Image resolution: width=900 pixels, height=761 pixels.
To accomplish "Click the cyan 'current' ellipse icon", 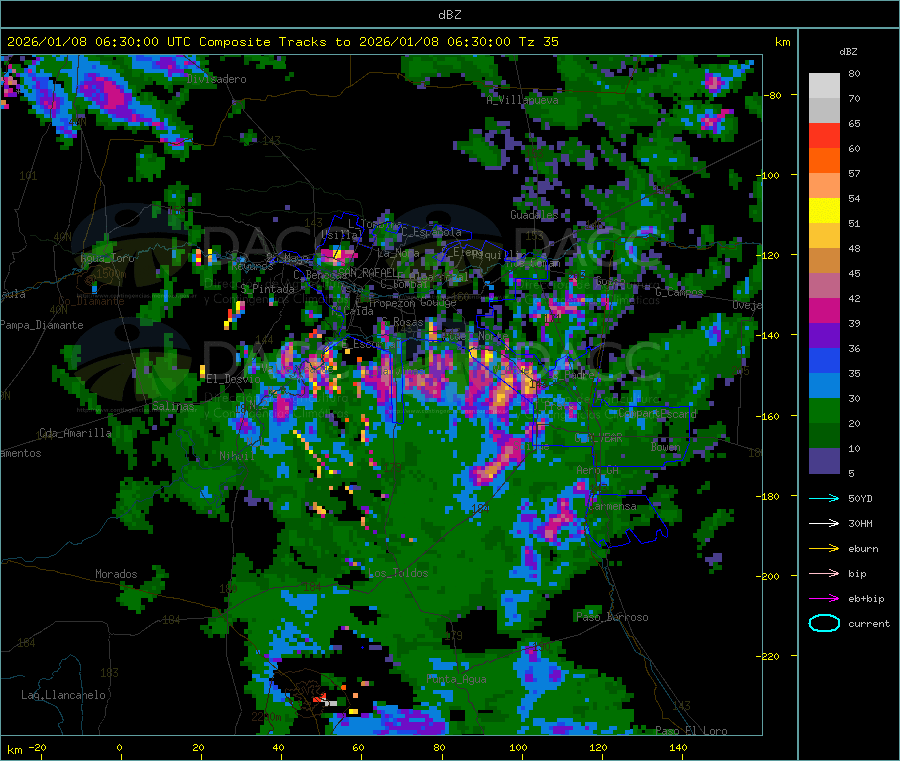I will click(x=824, y=623).
